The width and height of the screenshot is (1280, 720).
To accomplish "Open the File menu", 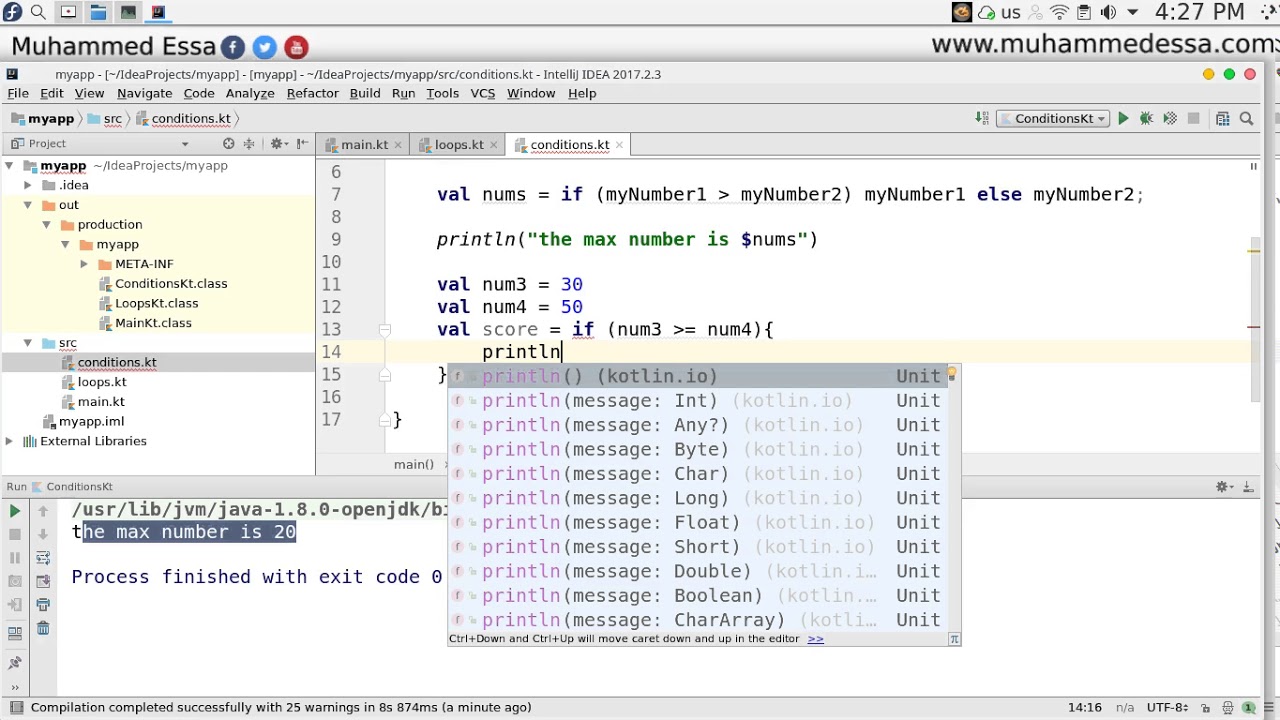I will pos(18,93).
